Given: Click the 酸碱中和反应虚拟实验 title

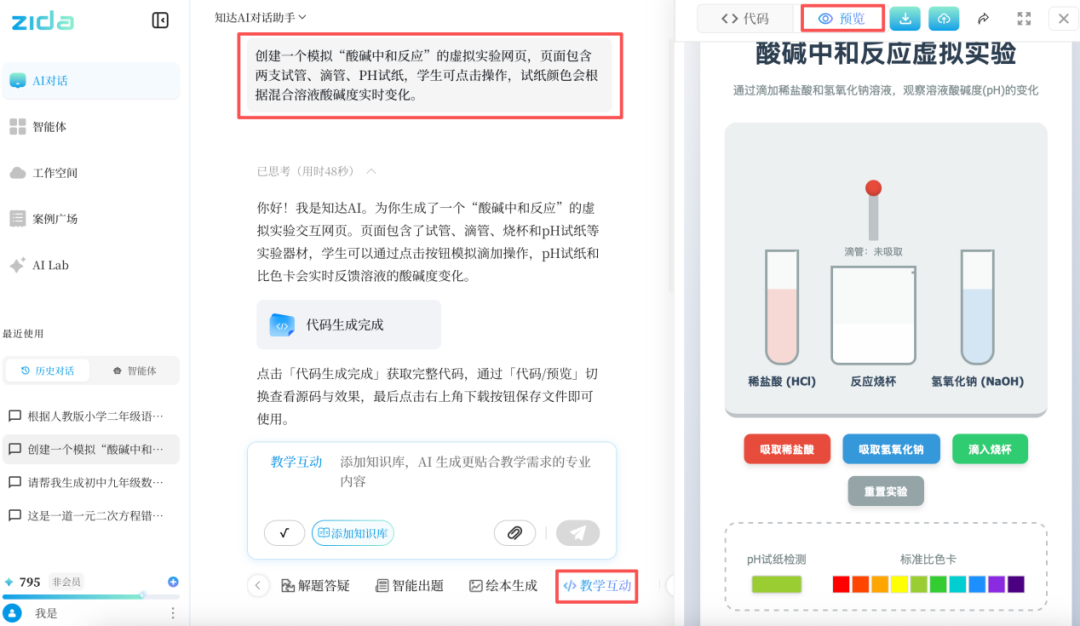Looking at the screenshot, I should (x=886, y=54).
